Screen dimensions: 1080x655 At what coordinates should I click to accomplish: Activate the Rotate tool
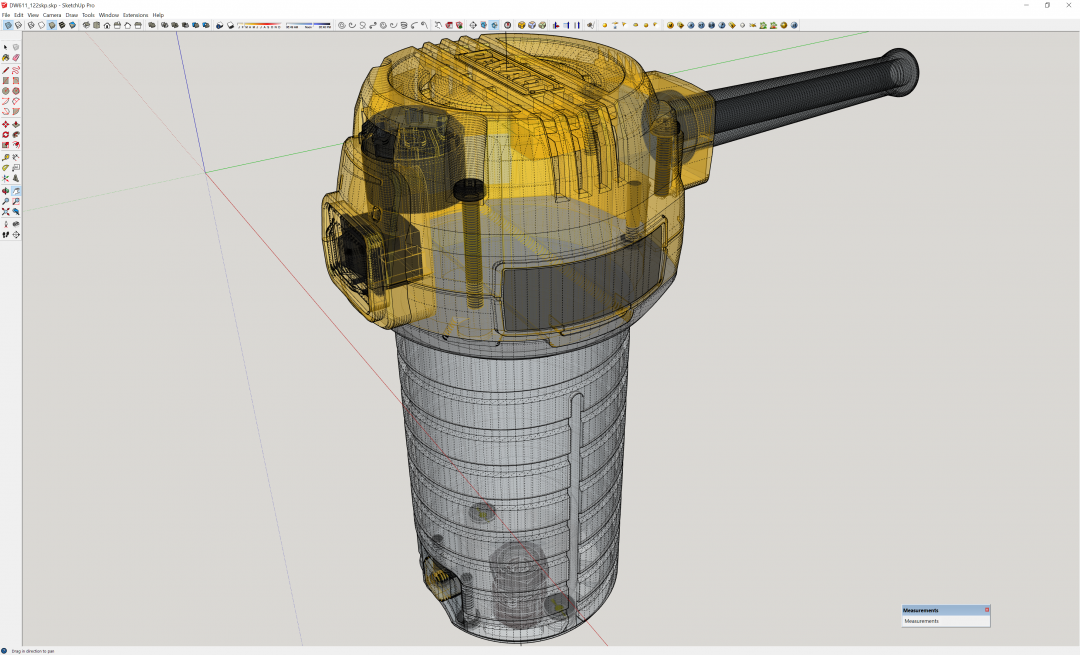(x=6, y=134)
